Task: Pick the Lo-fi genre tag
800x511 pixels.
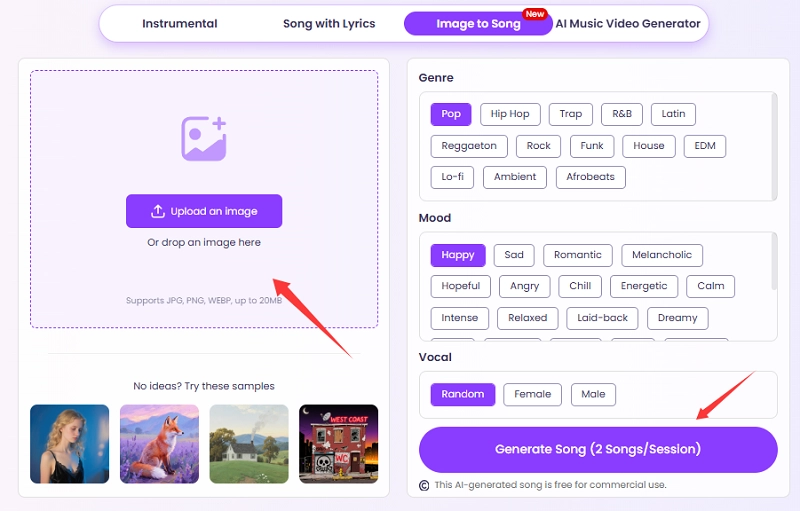Action: 452,177
